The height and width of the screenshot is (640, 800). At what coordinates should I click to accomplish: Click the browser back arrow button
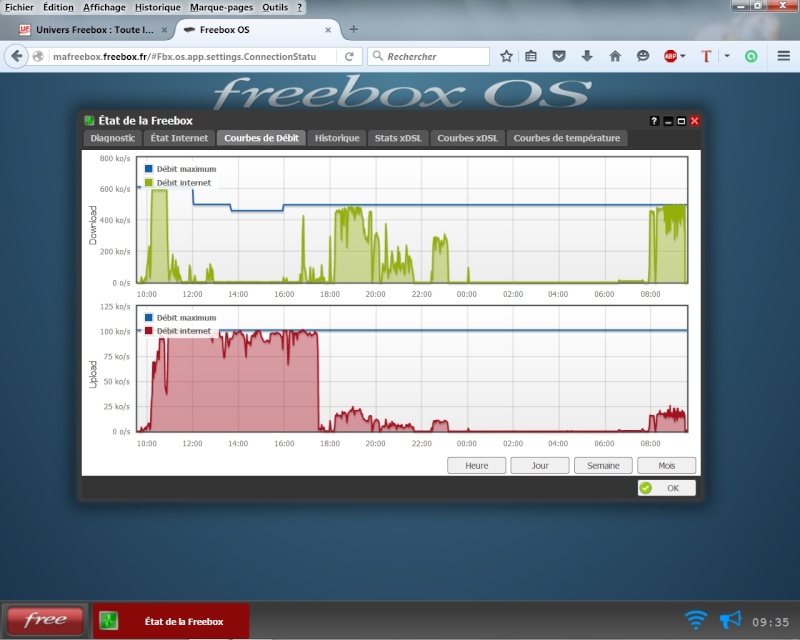pos(17,56)
